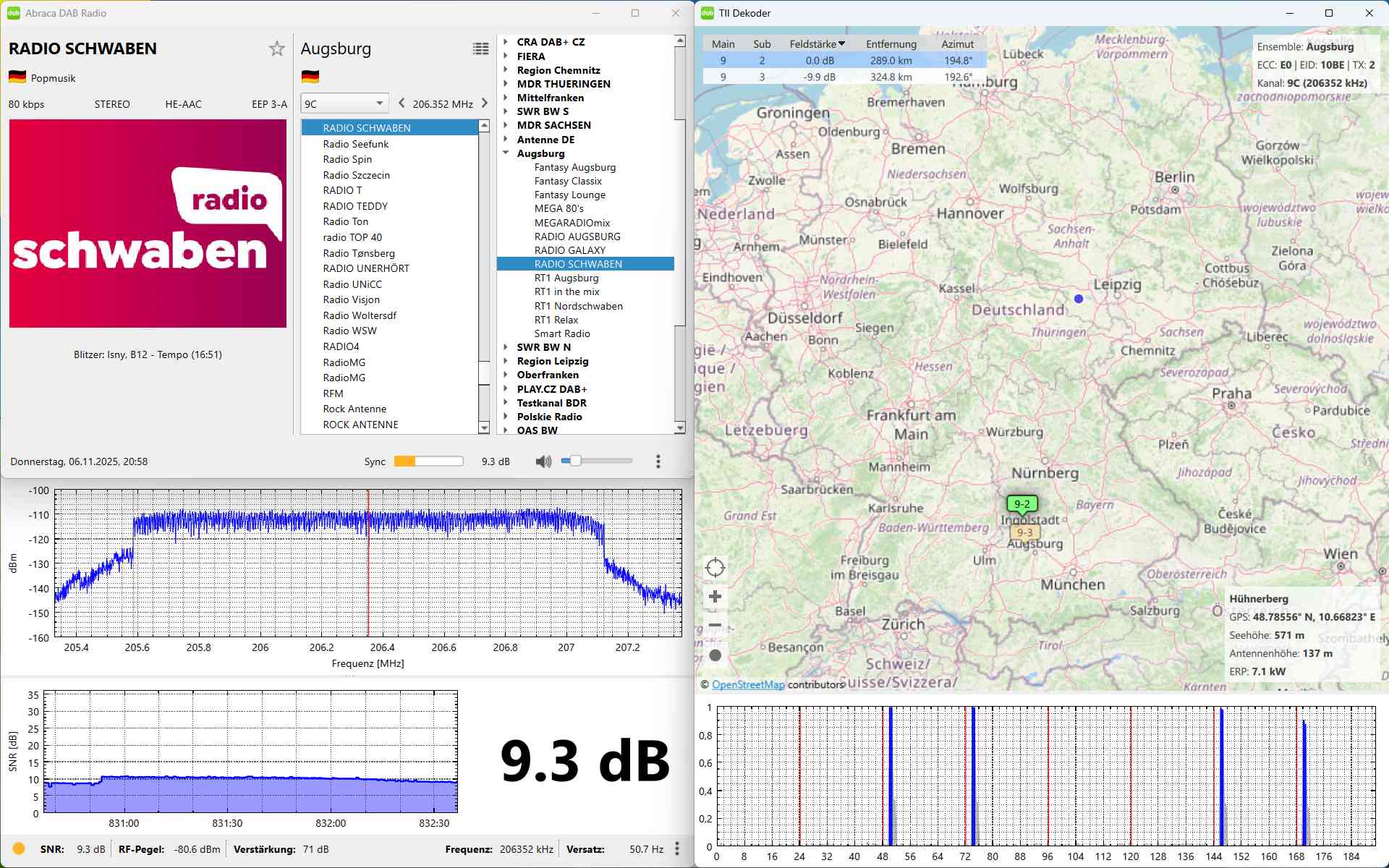The width and height of the screenshot is (1389, 868).
Task: Open the 9C channel dropdown
Action: tap(344, 103)
